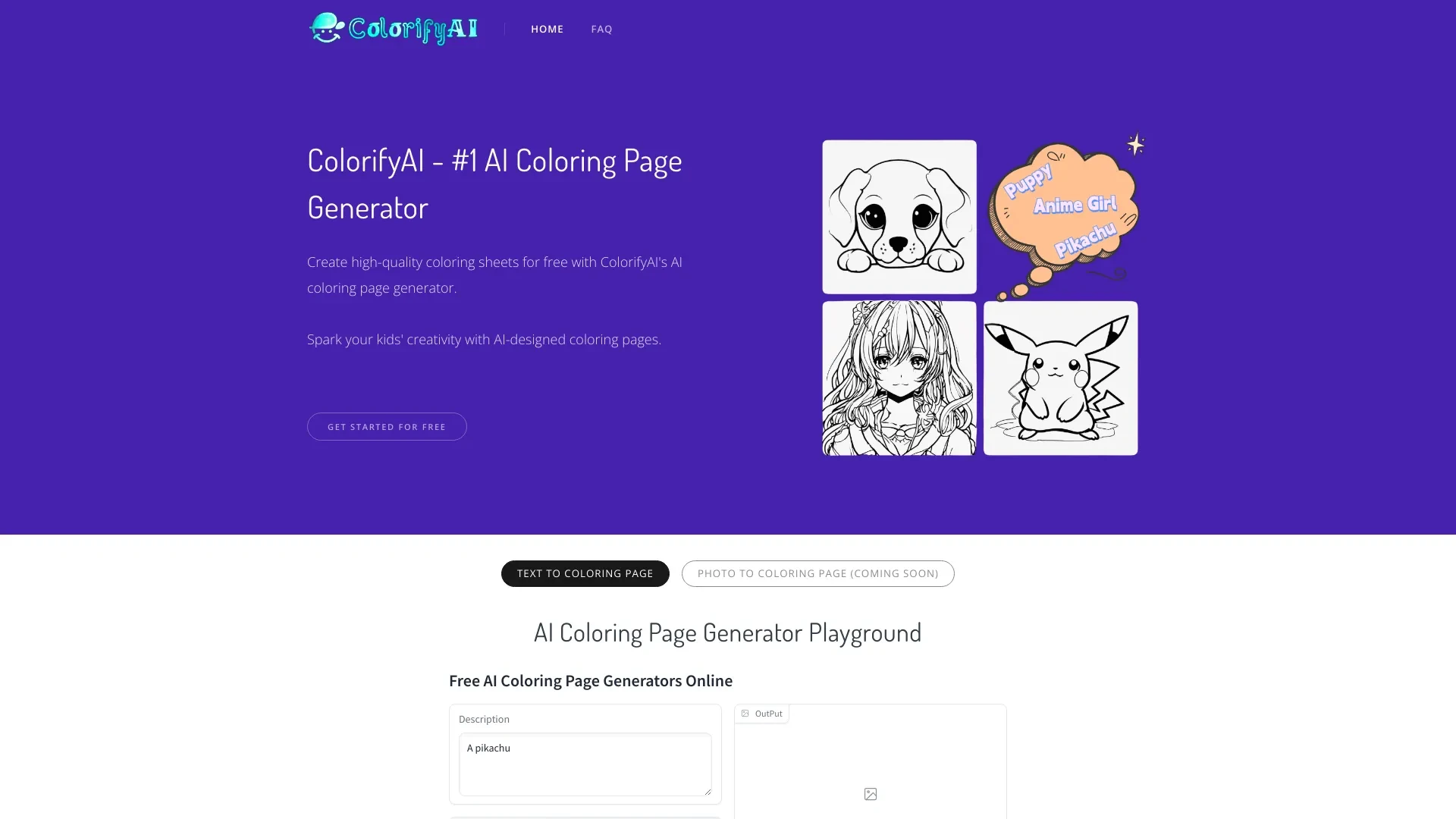Image resolution: width=1456 pixels, height=819 pixels.
Task: Select the Pikachu coloring page thumbnail
Action: [1060, 378]
